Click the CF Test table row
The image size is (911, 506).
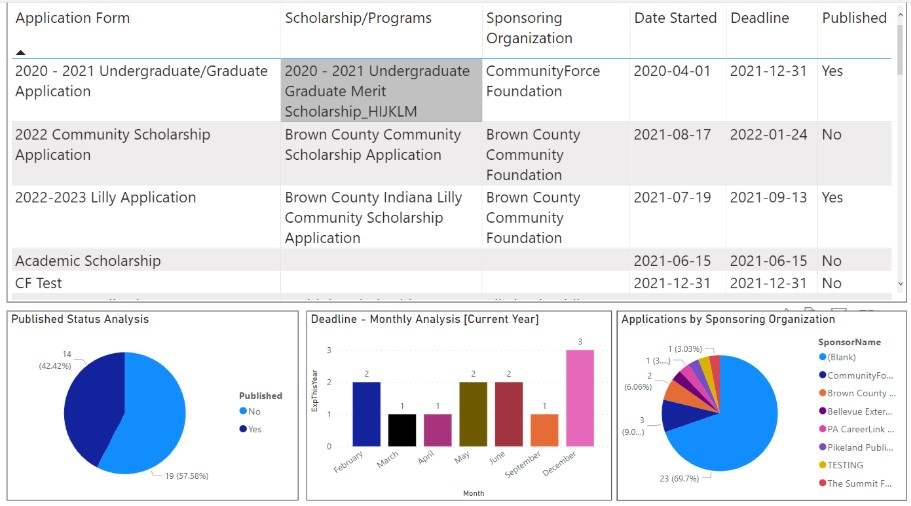pyautogui.click(x=38, y=283)
